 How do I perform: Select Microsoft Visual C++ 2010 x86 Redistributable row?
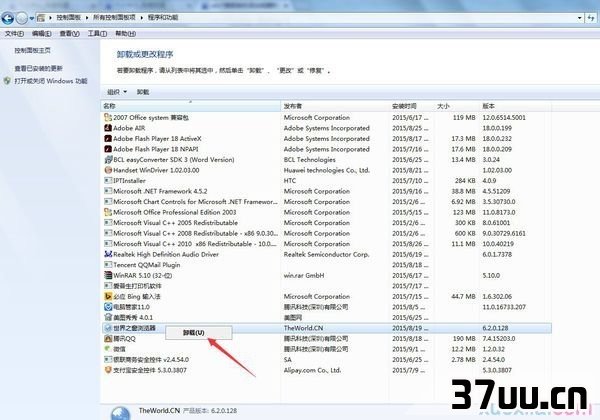pos(327,244)
